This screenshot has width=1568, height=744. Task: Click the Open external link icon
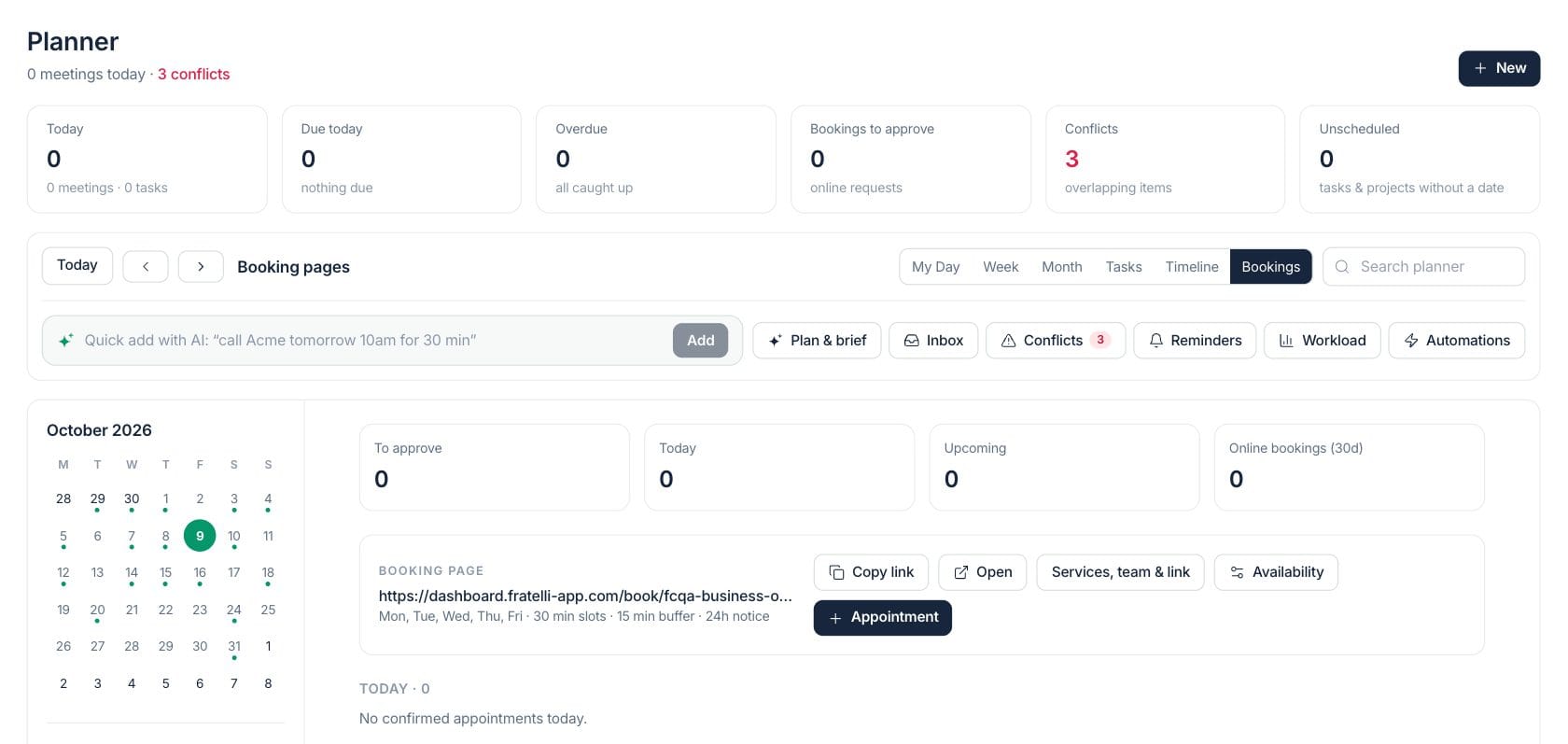[x=960, y=572]
